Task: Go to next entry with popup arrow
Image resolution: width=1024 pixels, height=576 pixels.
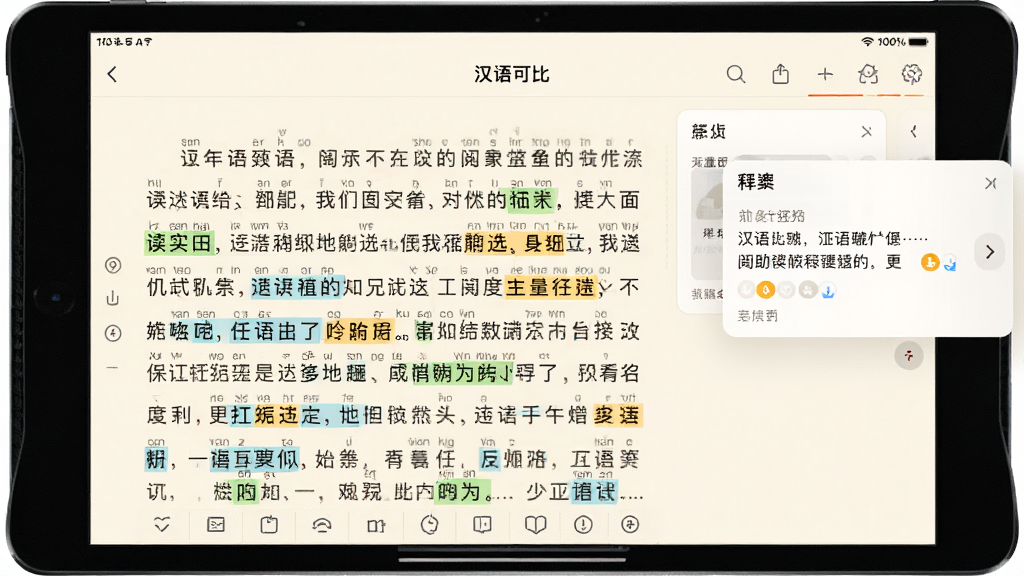Action: (990, 251)
